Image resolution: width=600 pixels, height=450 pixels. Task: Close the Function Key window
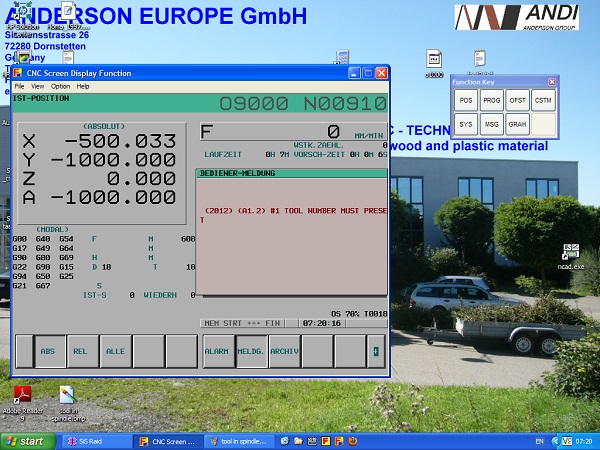click(552, 82)
